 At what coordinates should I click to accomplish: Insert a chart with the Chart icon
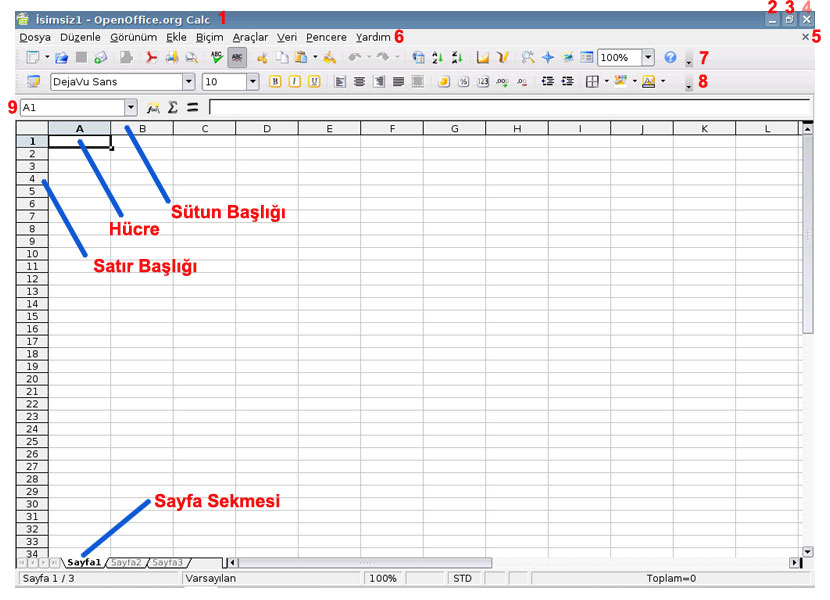(483, 57)
